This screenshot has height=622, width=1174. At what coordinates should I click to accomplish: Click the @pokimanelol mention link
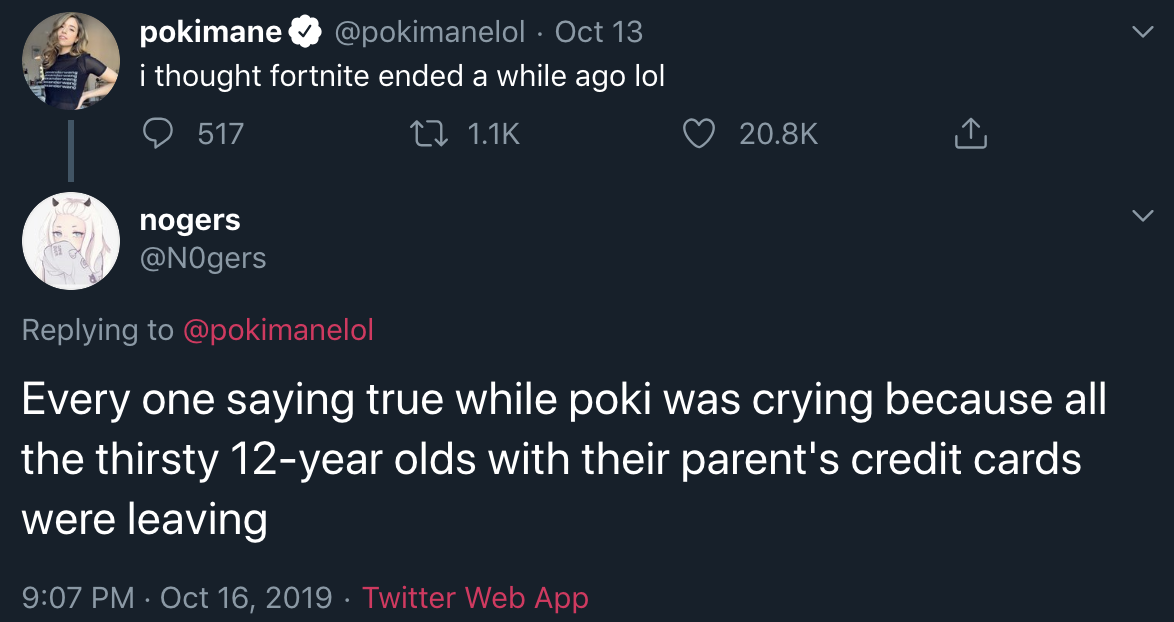[281, 330]
